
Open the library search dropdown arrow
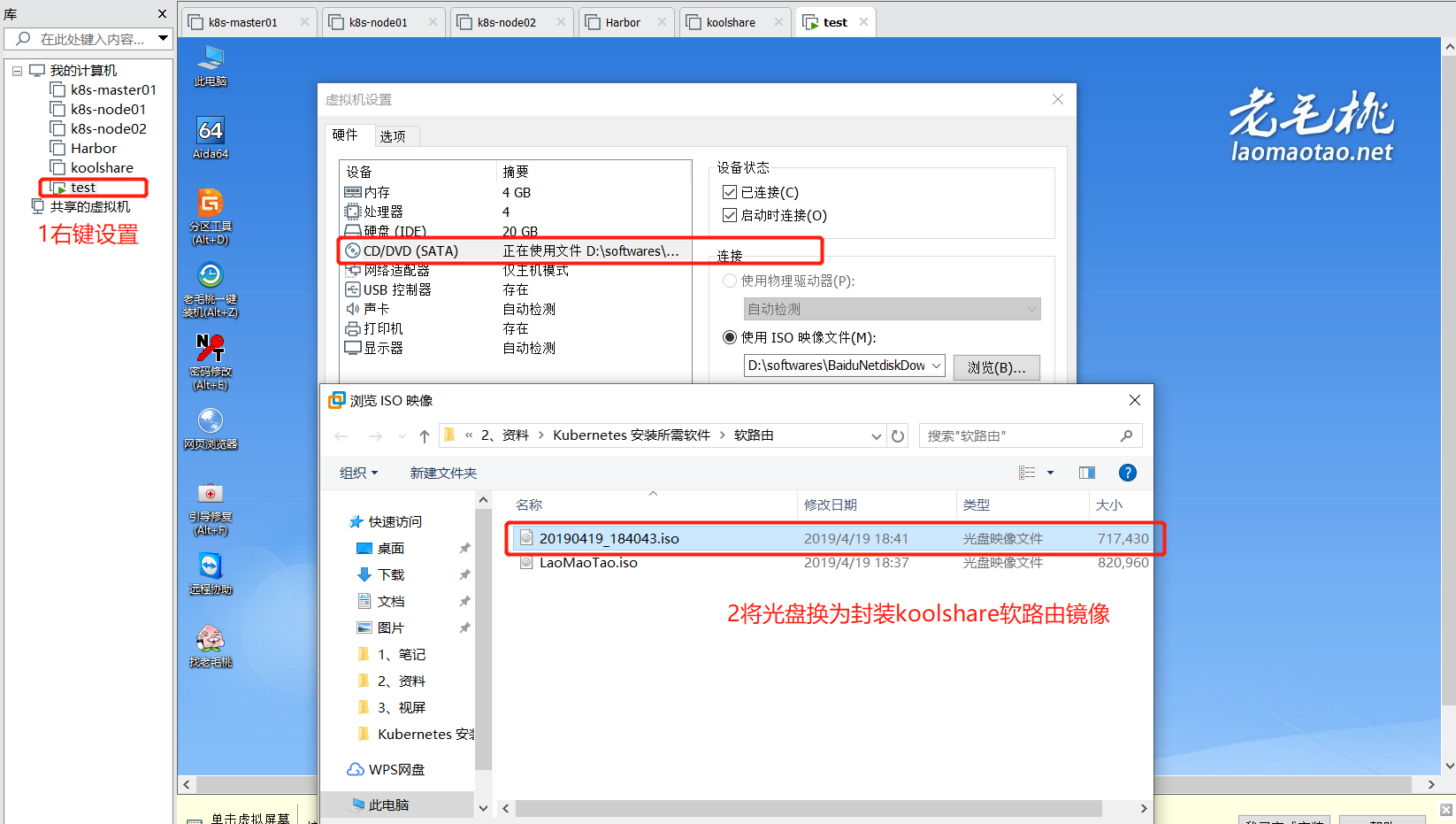[x=163, y=38]
